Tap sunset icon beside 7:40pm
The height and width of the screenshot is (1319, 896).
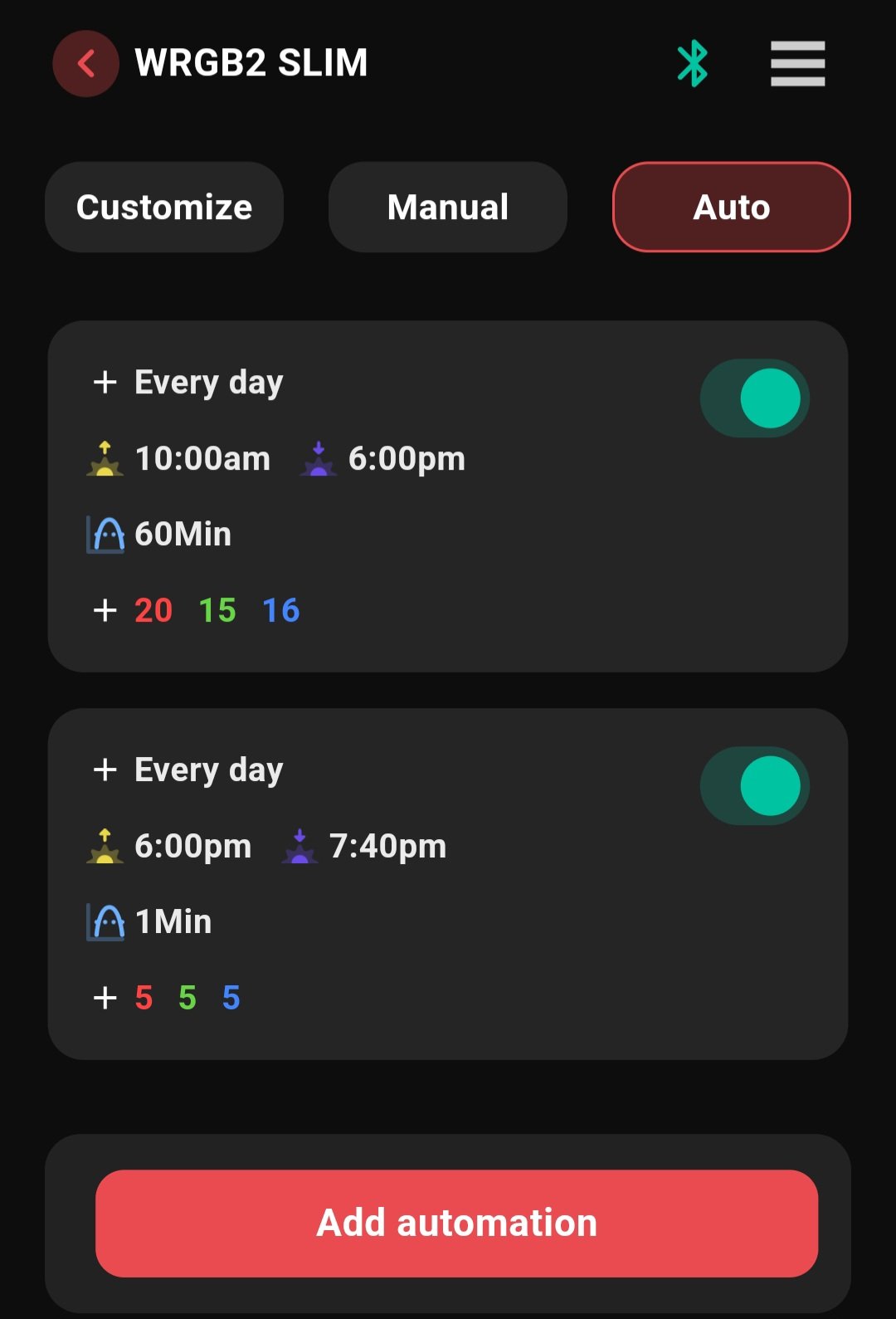pyautogui.click(x=299, y=847)
